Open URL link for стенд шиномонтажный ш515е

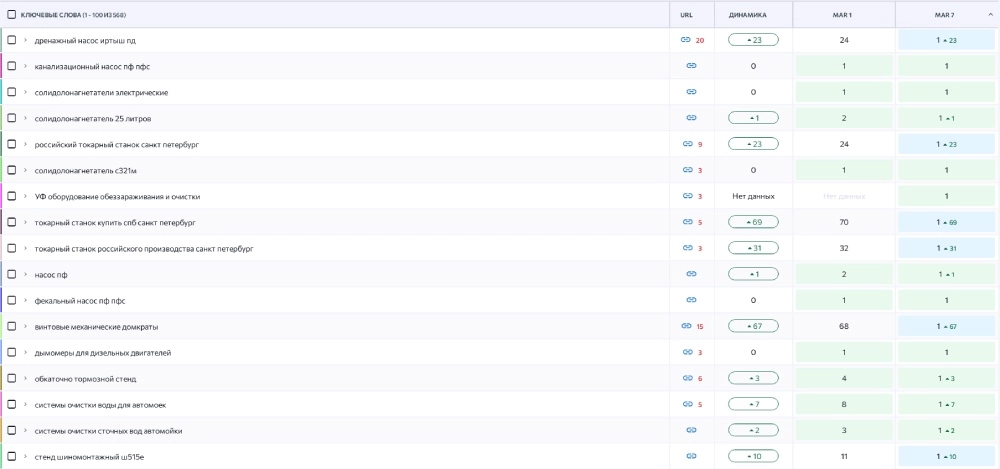pyautogui.click(x=691, y=456)
